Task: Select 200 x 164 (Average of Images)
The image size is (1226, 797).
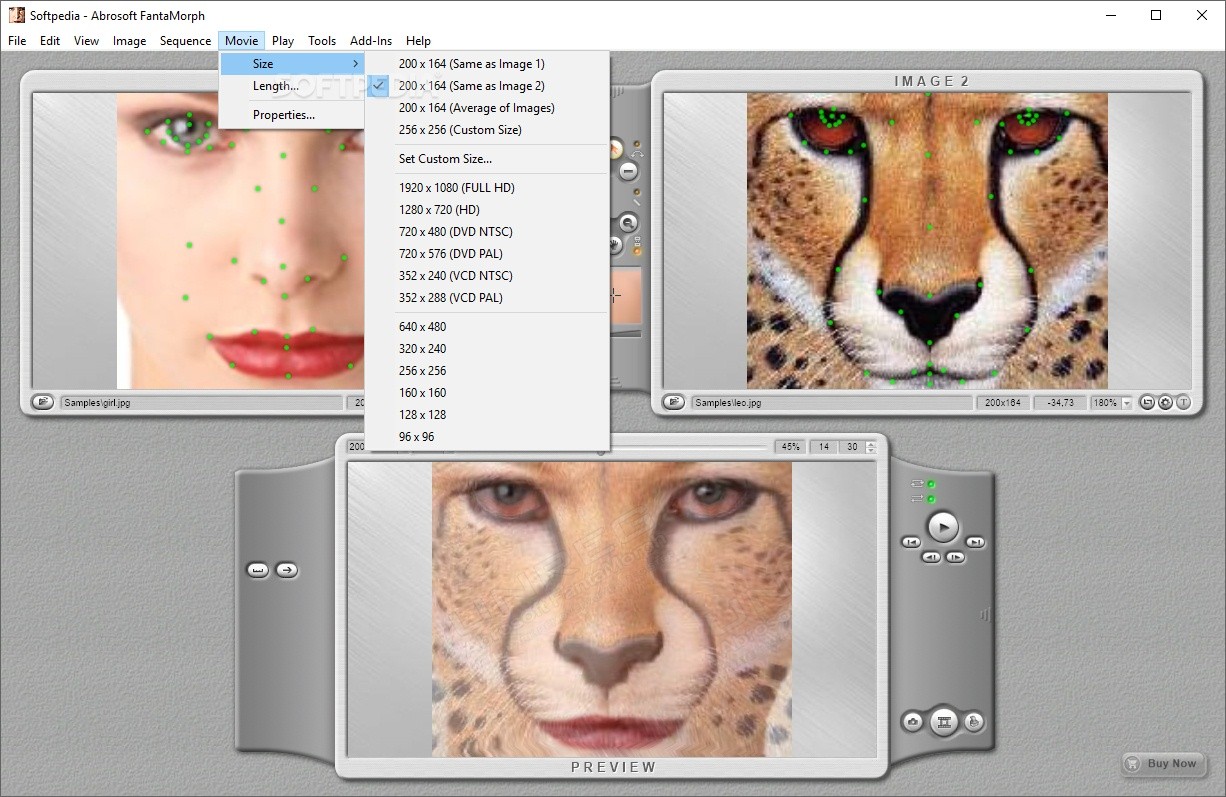Action: coord(487,108)
